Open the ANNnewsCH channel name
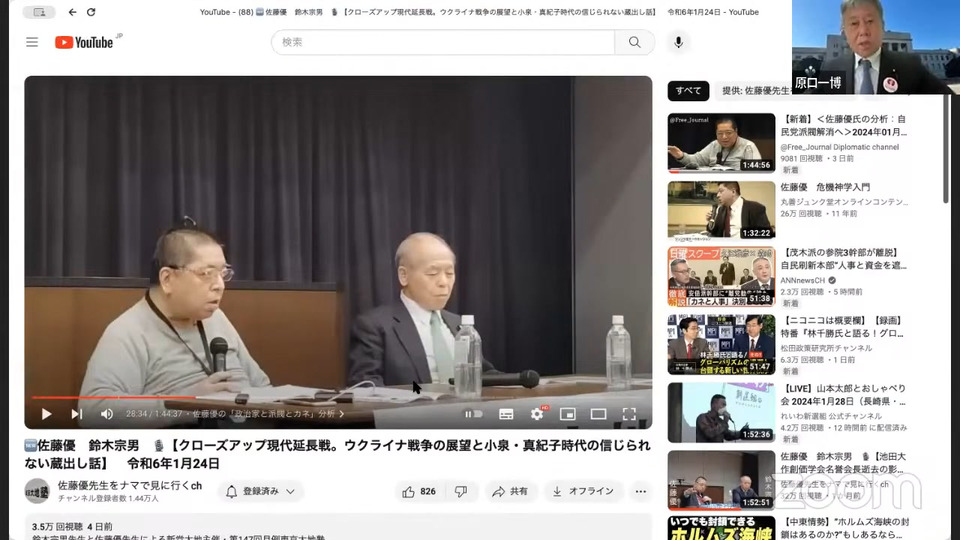The height and width of the screenshot is (540, 960). pyautogui.click(x=803, y=280)
